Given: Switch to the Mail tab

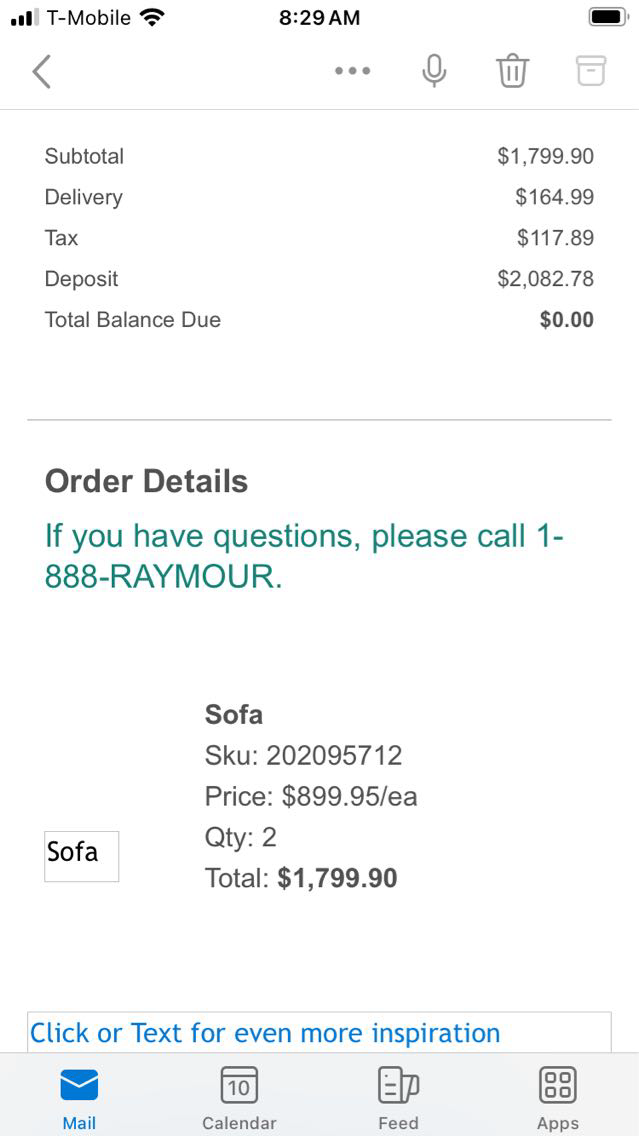Looking at the screenshot, I should (x=79, y=1096).
